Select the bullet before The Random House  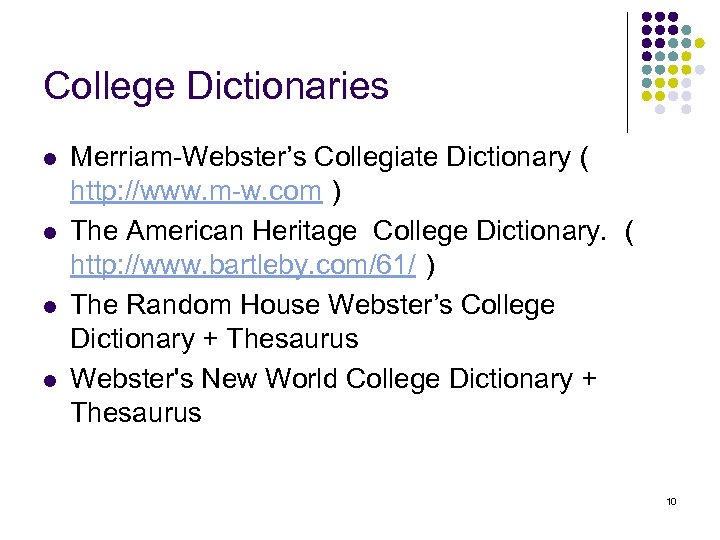click(x=50, y=307)
